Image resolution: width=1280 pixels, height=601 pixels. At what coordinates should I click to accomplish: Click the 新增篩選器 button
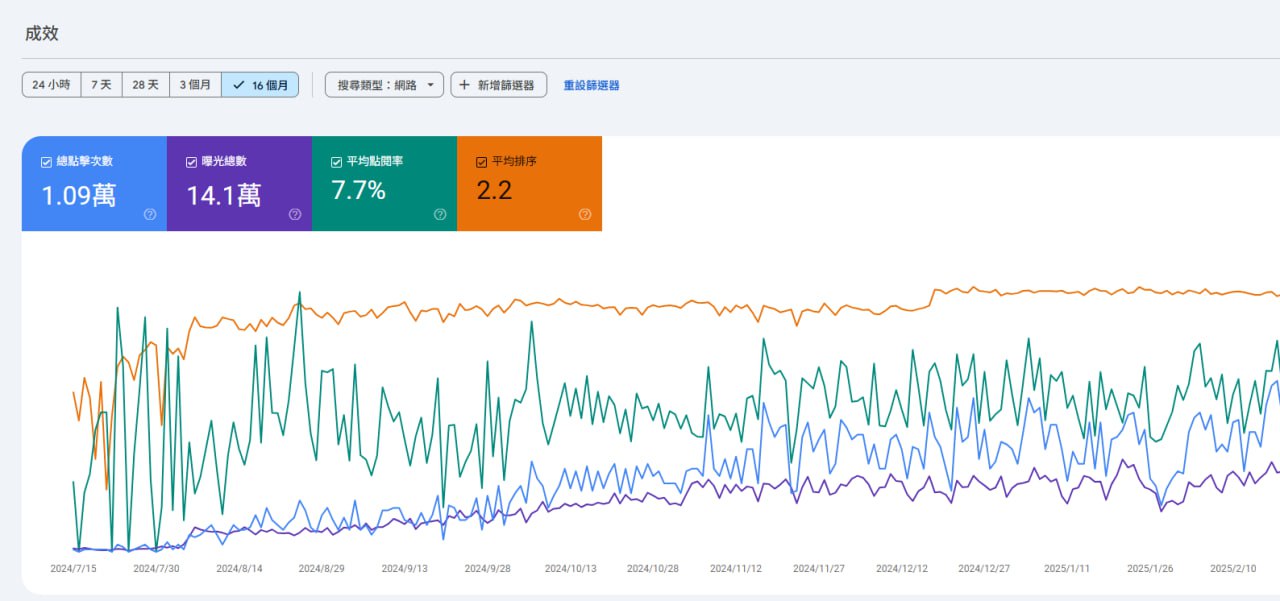pyautogui.click(x=498, y=85)
